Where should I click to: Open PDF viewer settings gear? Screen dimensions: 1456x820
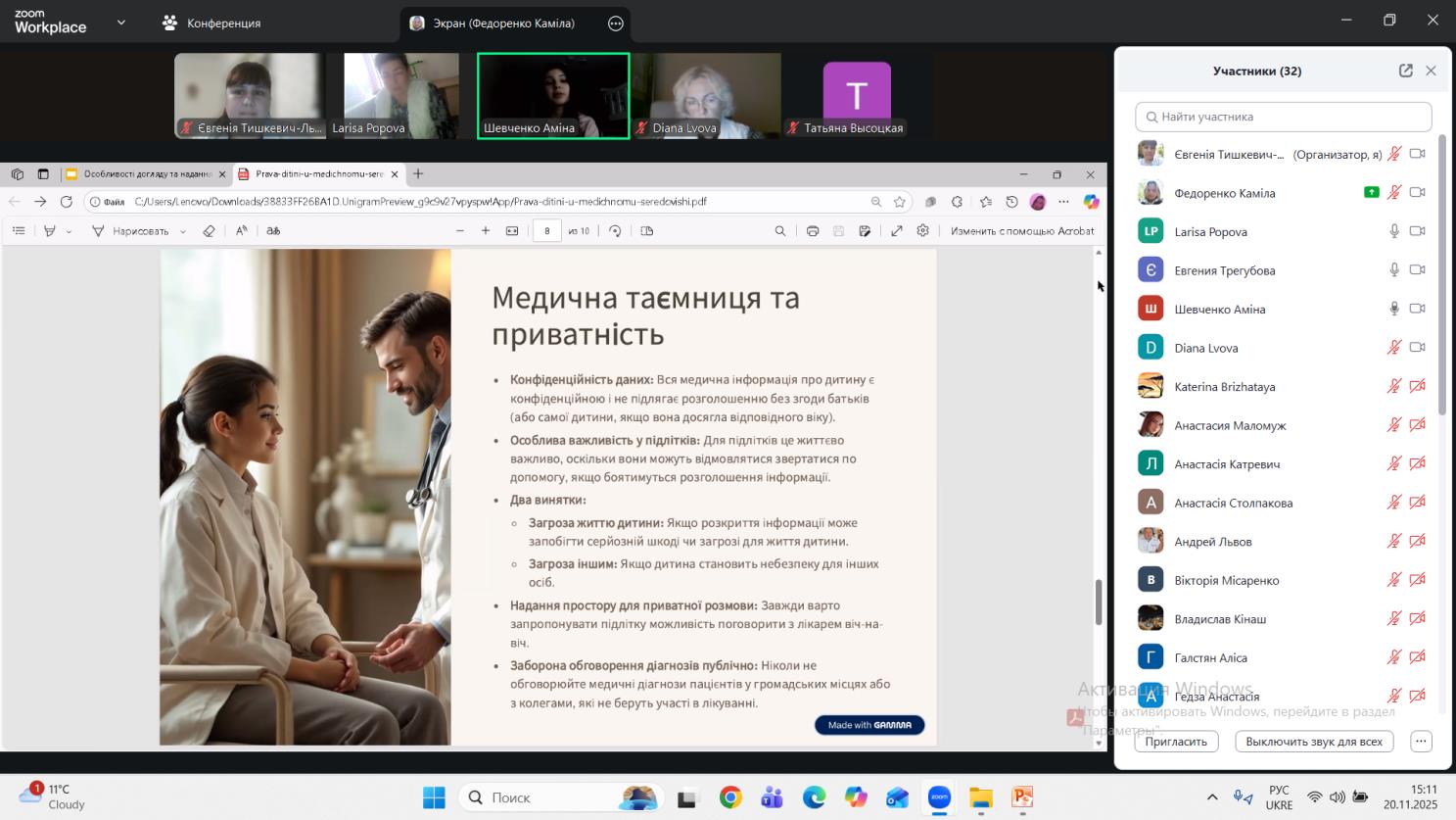click(922, 231)
